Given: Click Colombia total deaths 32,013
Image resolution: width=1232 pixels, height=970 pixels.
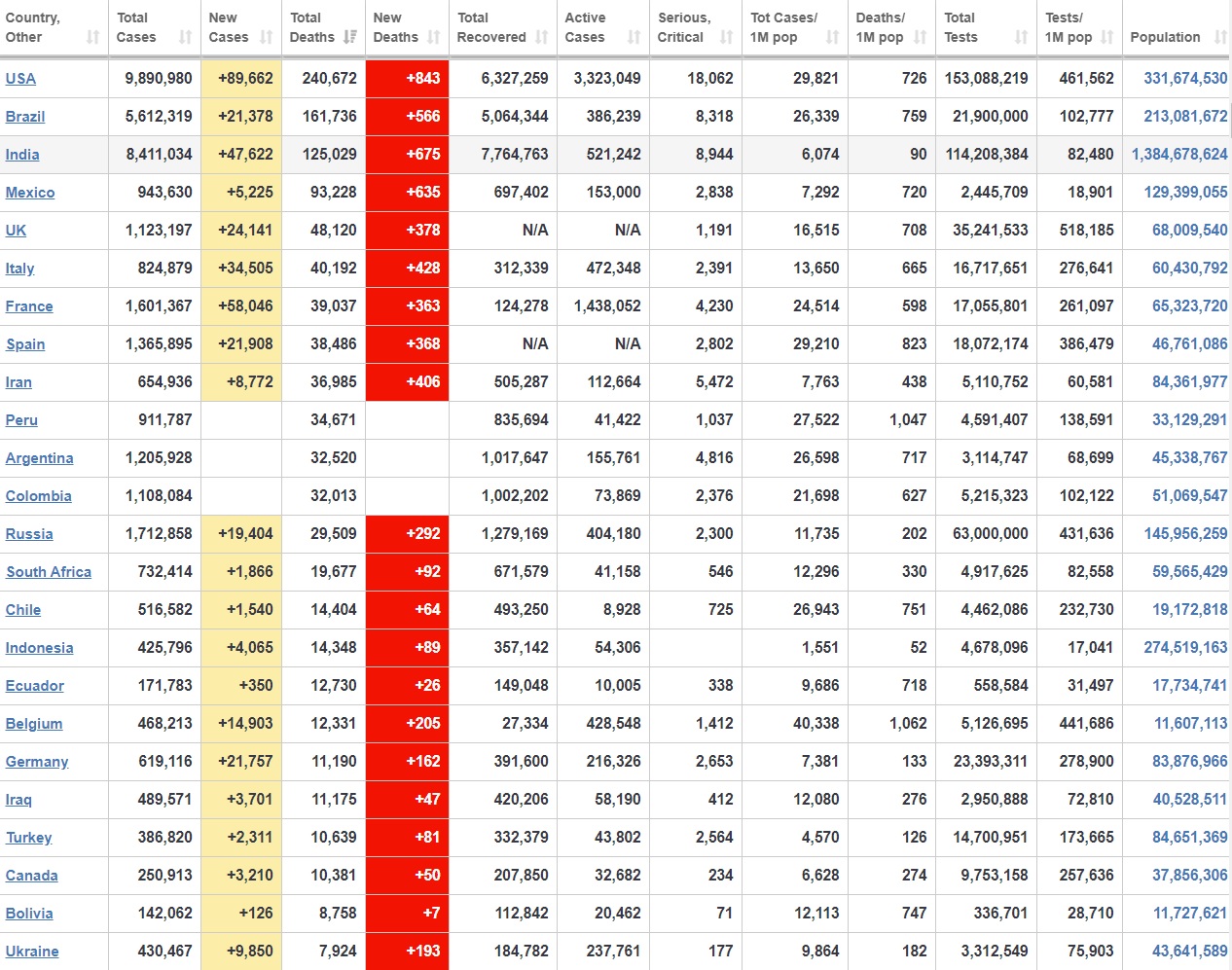Looking at the screenshot, I should pyautogui.click(x=334, y=495).
